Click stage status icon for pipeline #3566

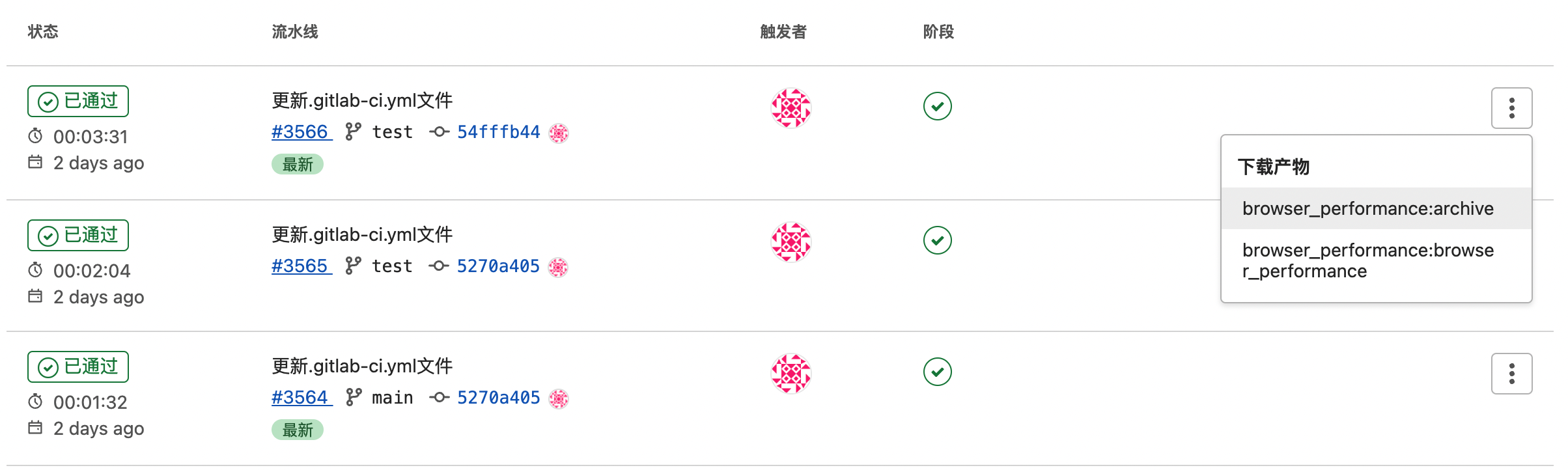(x=937, y=106)
